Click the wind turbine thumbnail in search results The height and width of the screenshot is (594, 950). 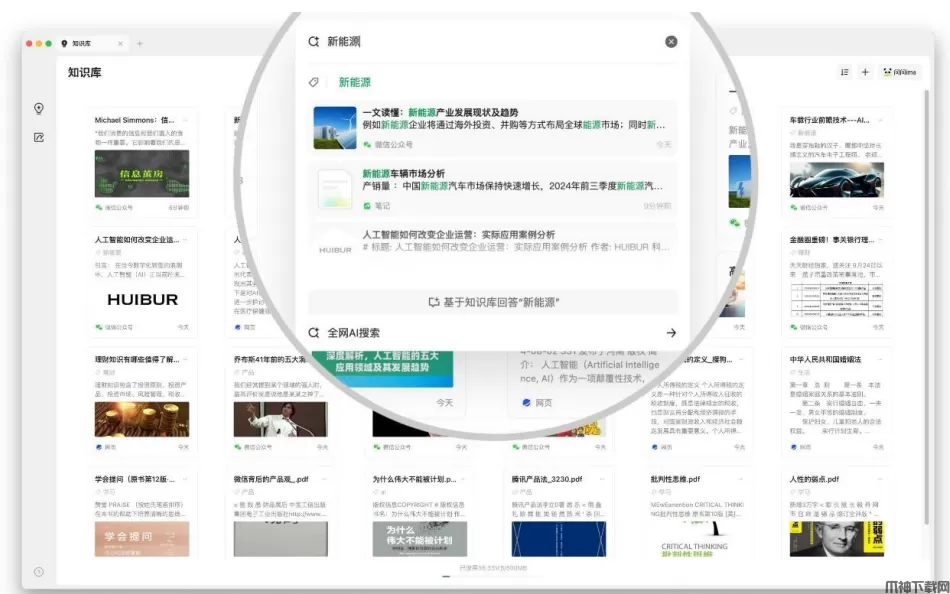[335, 128]
